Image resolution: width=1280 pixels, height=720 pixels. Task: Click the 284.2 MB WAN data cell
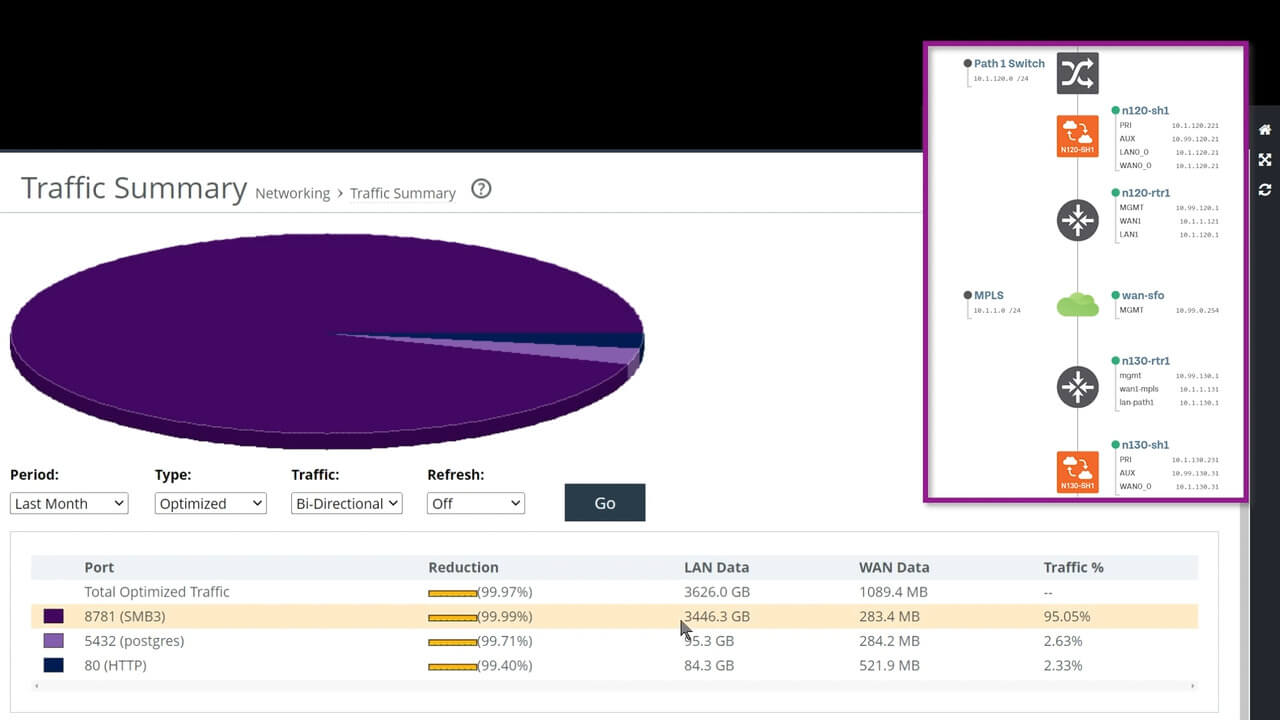[889, 641]
